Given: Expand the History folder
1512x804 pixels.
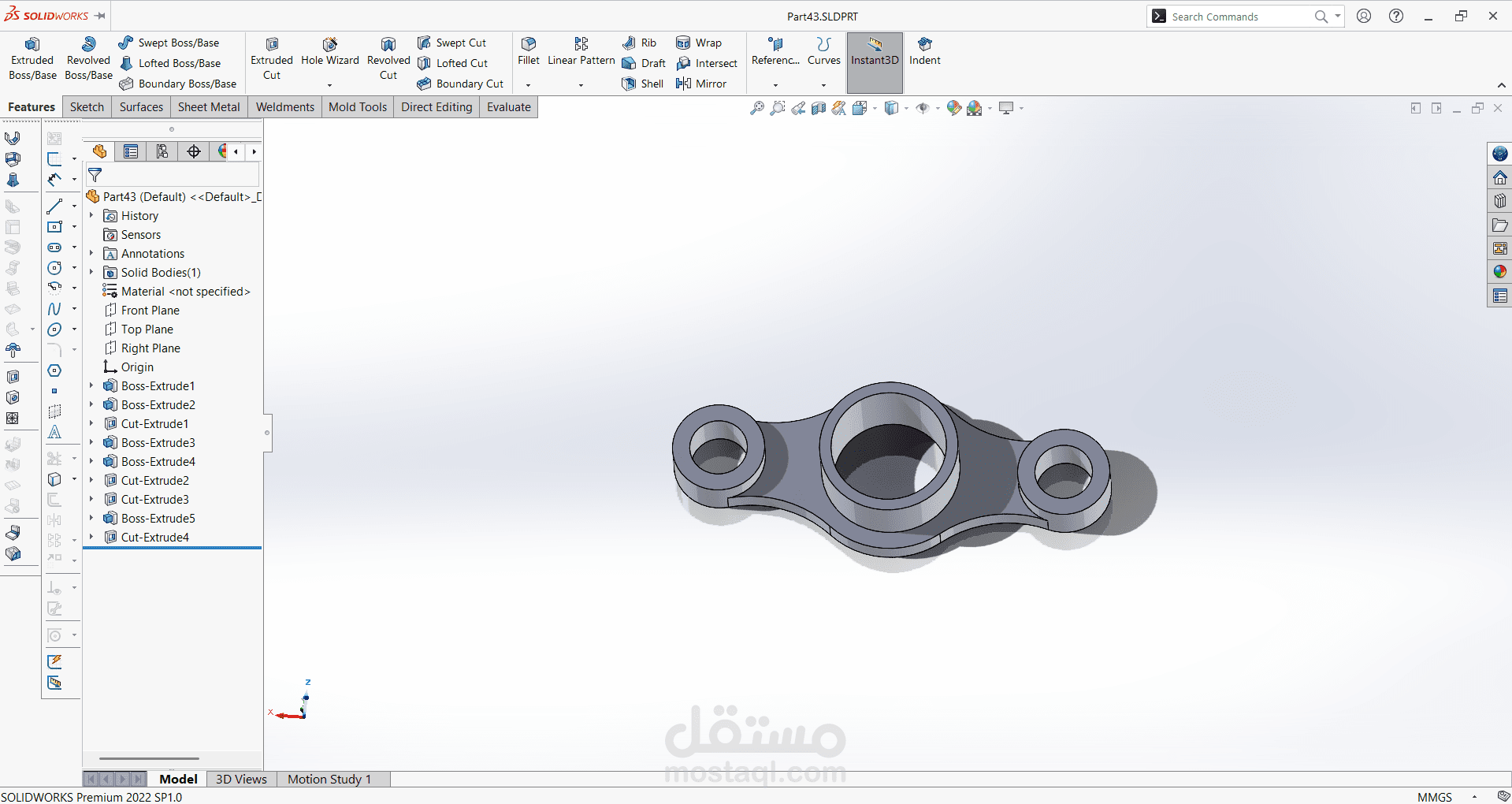Looking at the screenshot, I should [x=91, y=215].
